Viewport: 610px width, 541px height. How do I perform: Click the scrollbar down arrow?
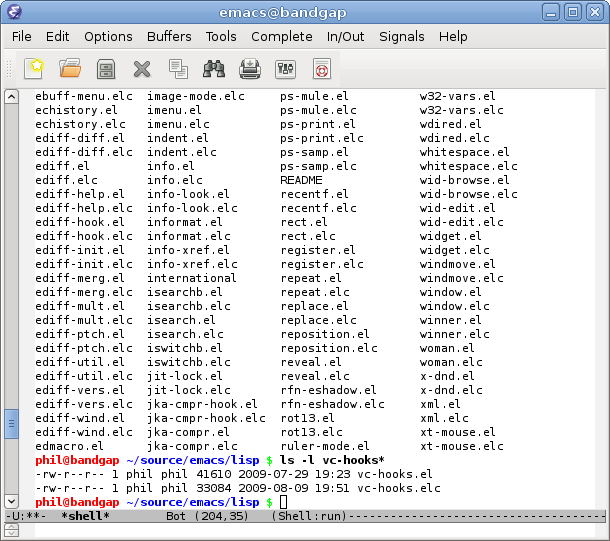point(11,501)
